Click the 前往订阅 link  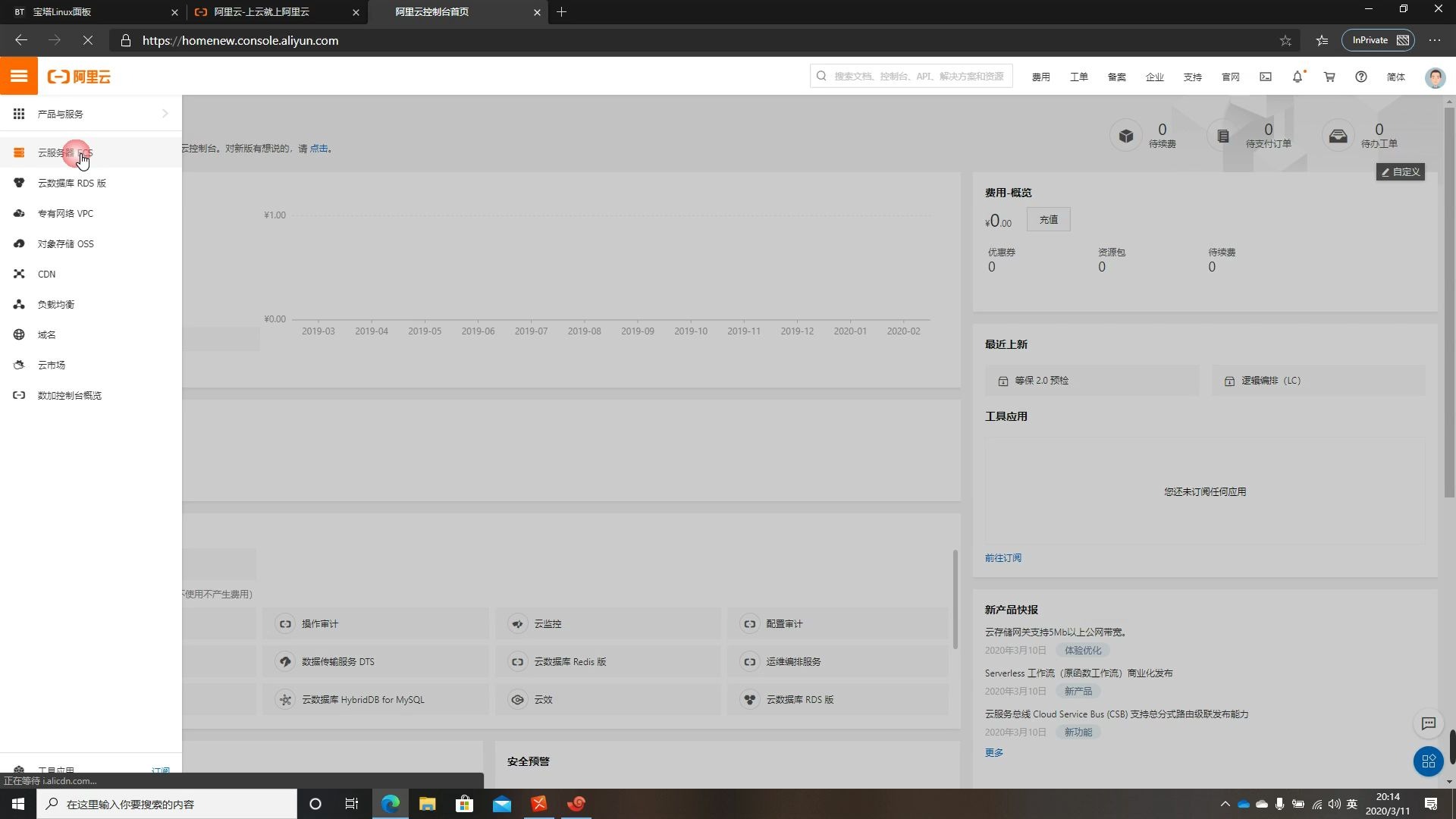coord(1003,557)
